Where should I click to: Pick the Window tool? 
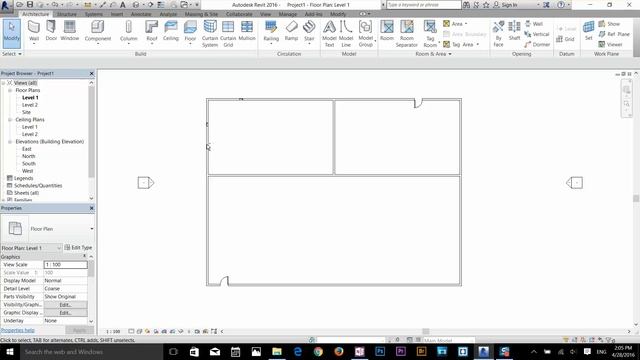[69, 31]
